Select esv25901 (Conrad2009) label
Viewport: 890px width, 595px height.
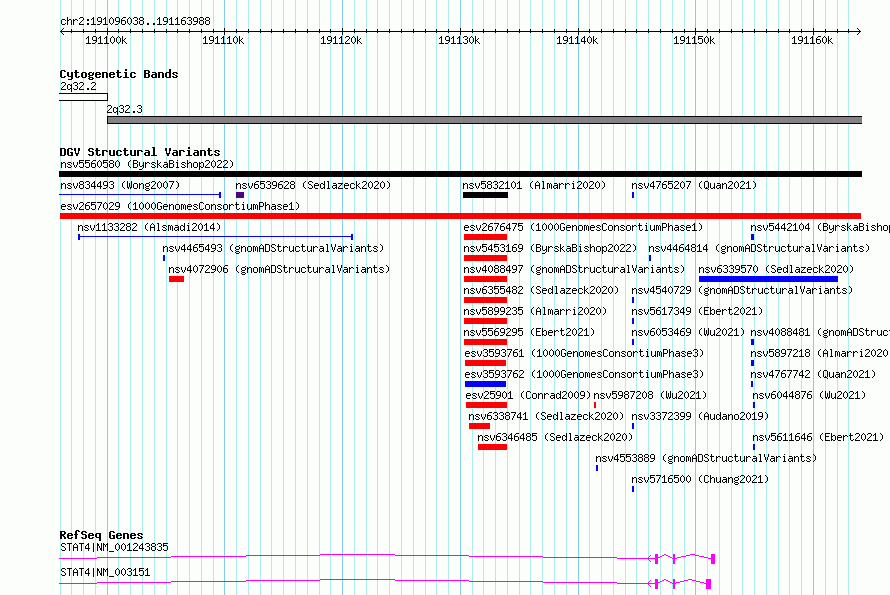point(528,396)
